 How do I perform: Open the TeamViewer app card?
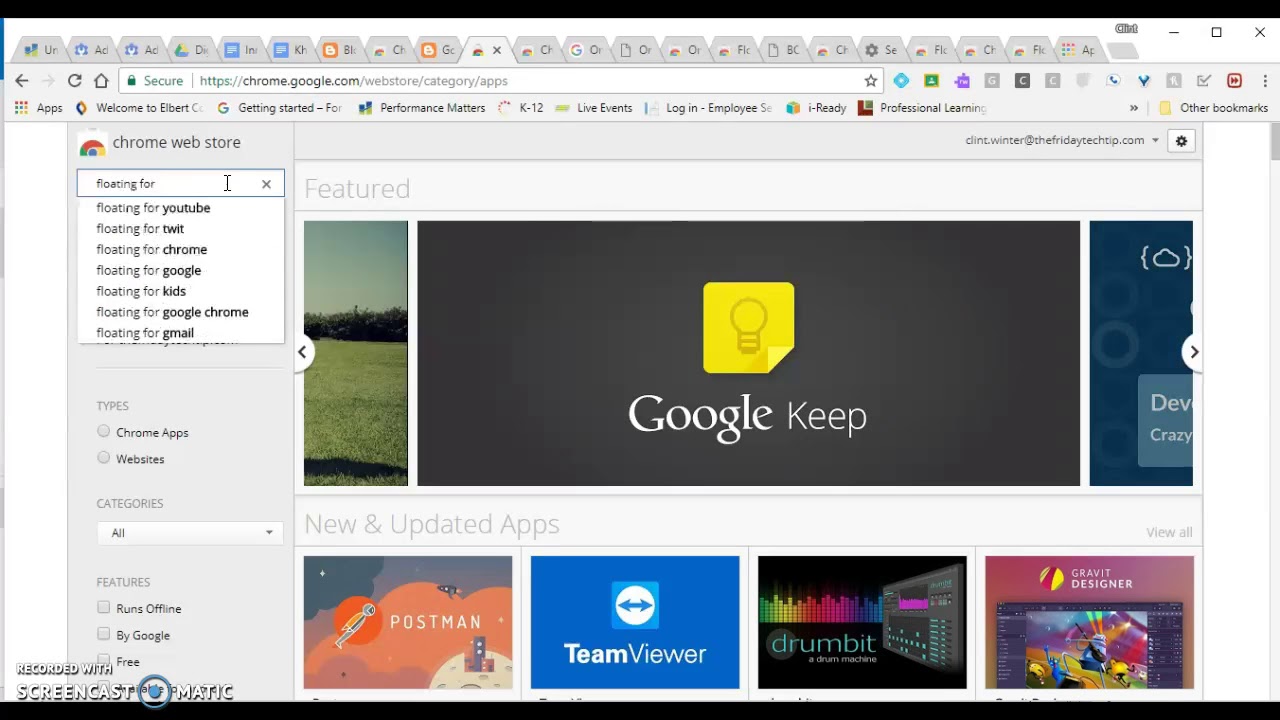click(635, 622)
